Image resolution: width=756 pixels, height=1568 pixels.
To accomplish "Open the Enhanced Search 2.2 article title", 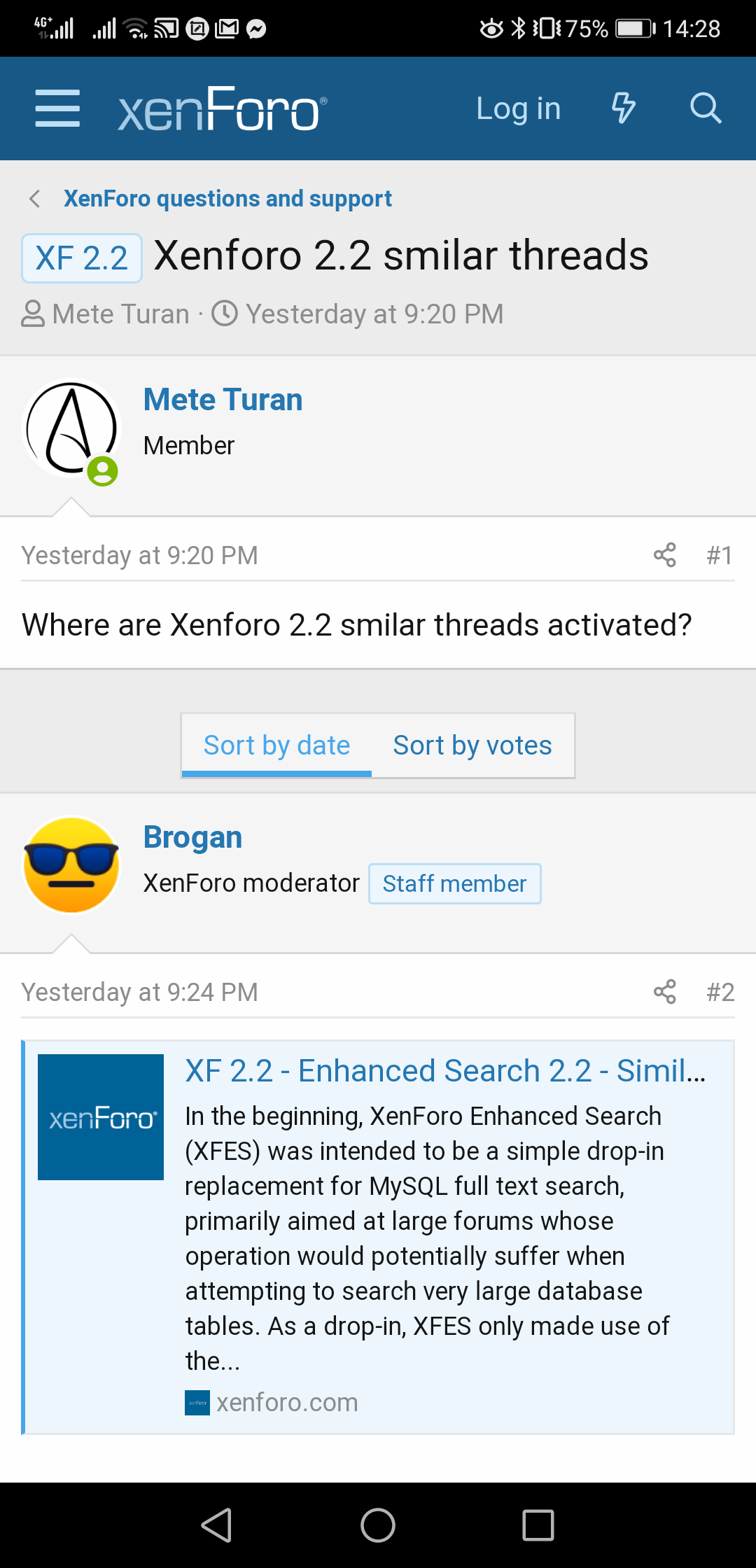I will [x=445, y=1071].
